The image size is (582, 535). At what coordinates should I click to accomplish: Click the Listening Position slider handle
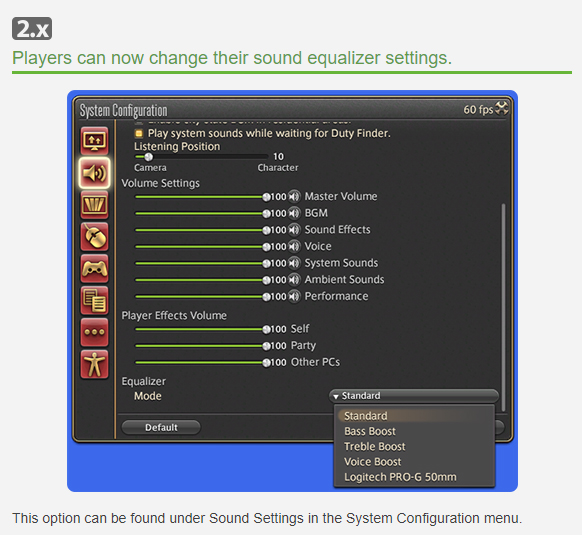click(x=148, y=157)
